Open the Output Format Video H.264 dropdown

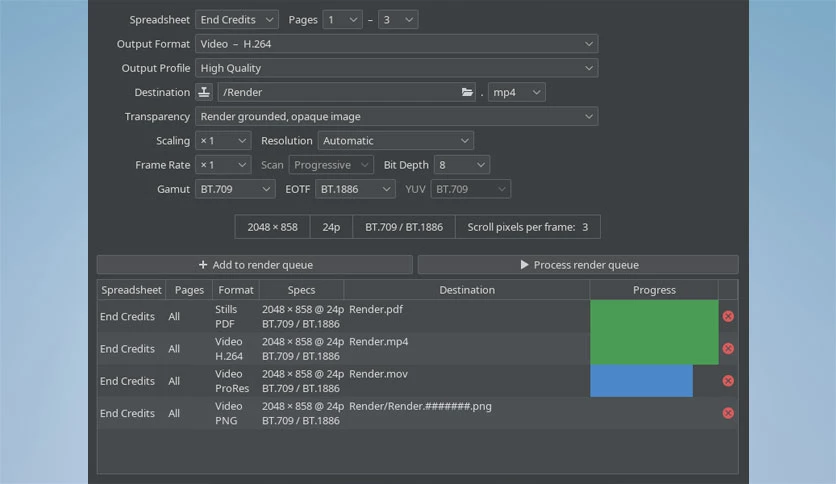click(396, 44)
